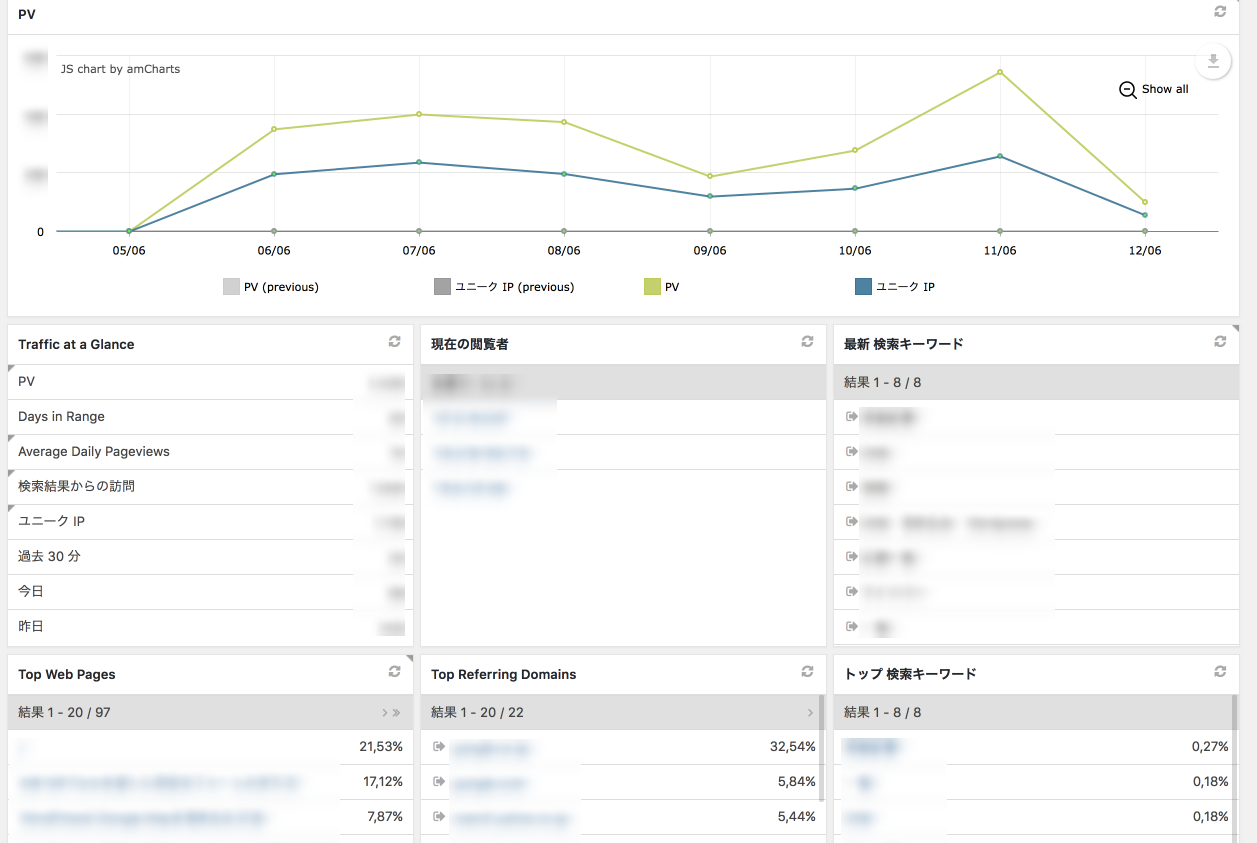Click the 11/06 PV peak data point

tap(999, 72)
